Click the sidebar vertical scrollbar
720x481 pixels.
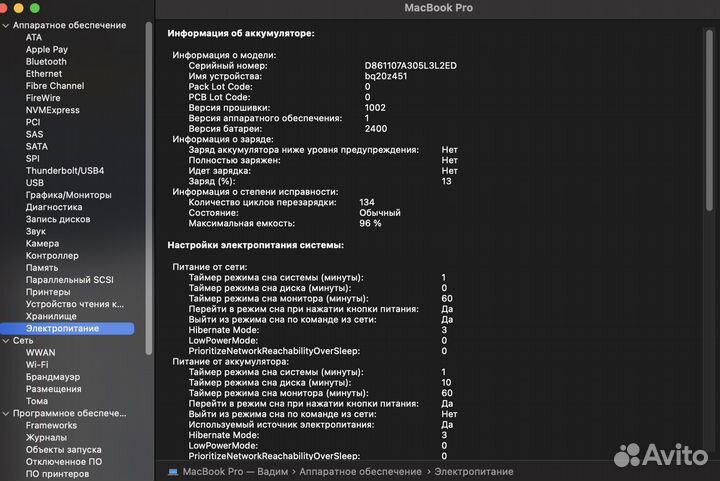click(149, 180)
